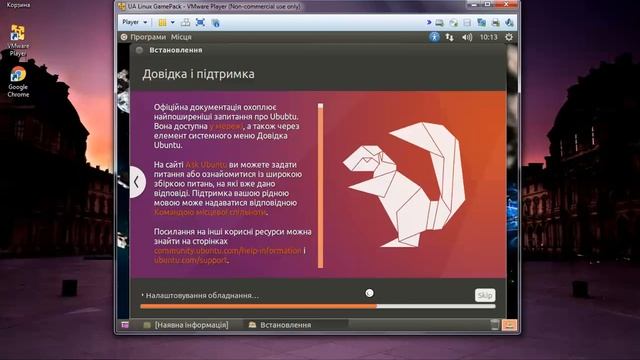This screenshot has height=360, width=640.
Task: Open the 'Командою місцевої спільноти' link
Action: click(x=210, y=212)
